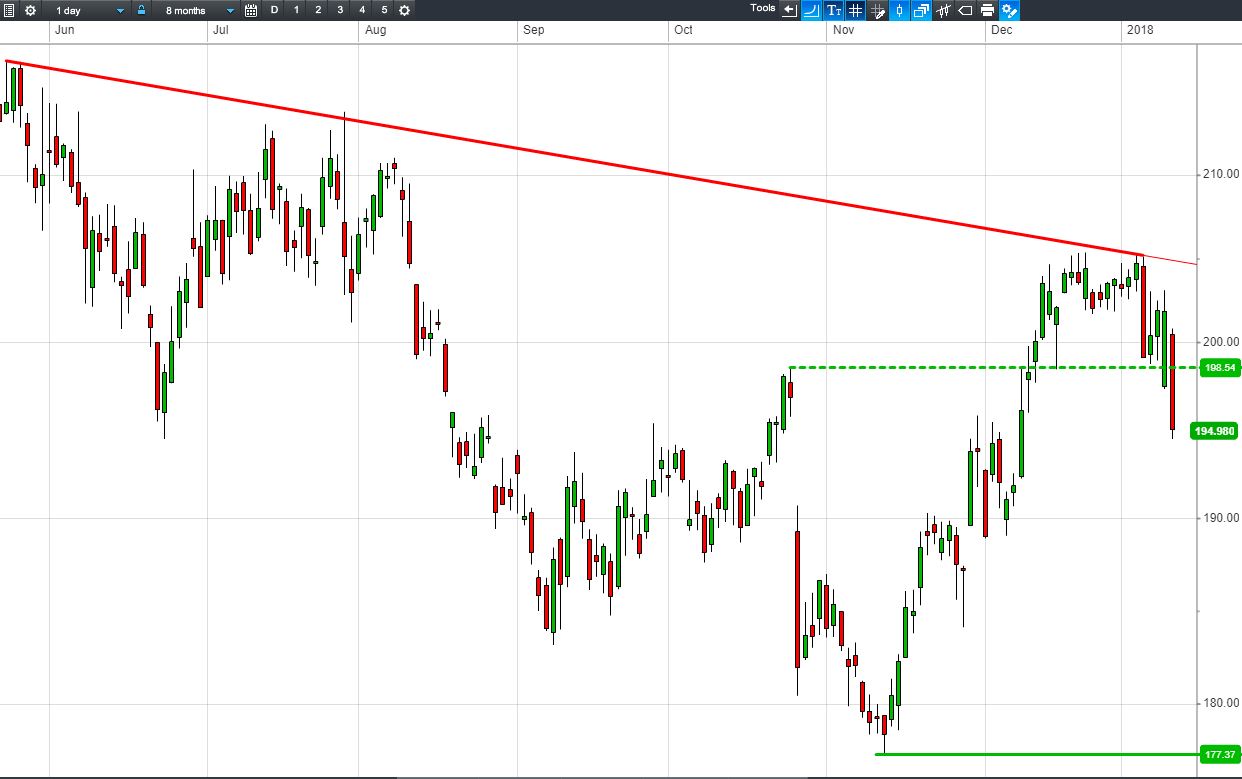This screenshot has width=1242, height=779.
Task: Click the 198.54 price label
Action: [1219, 367]
